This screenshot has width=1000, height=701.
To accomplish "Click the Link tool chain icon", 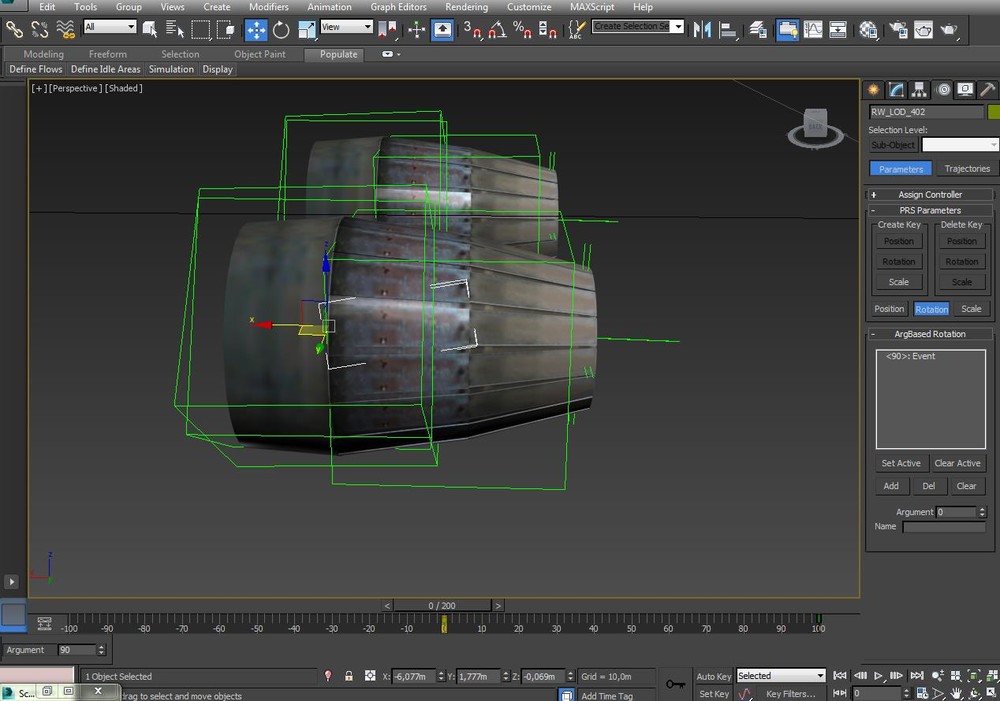I will [14, 30].
